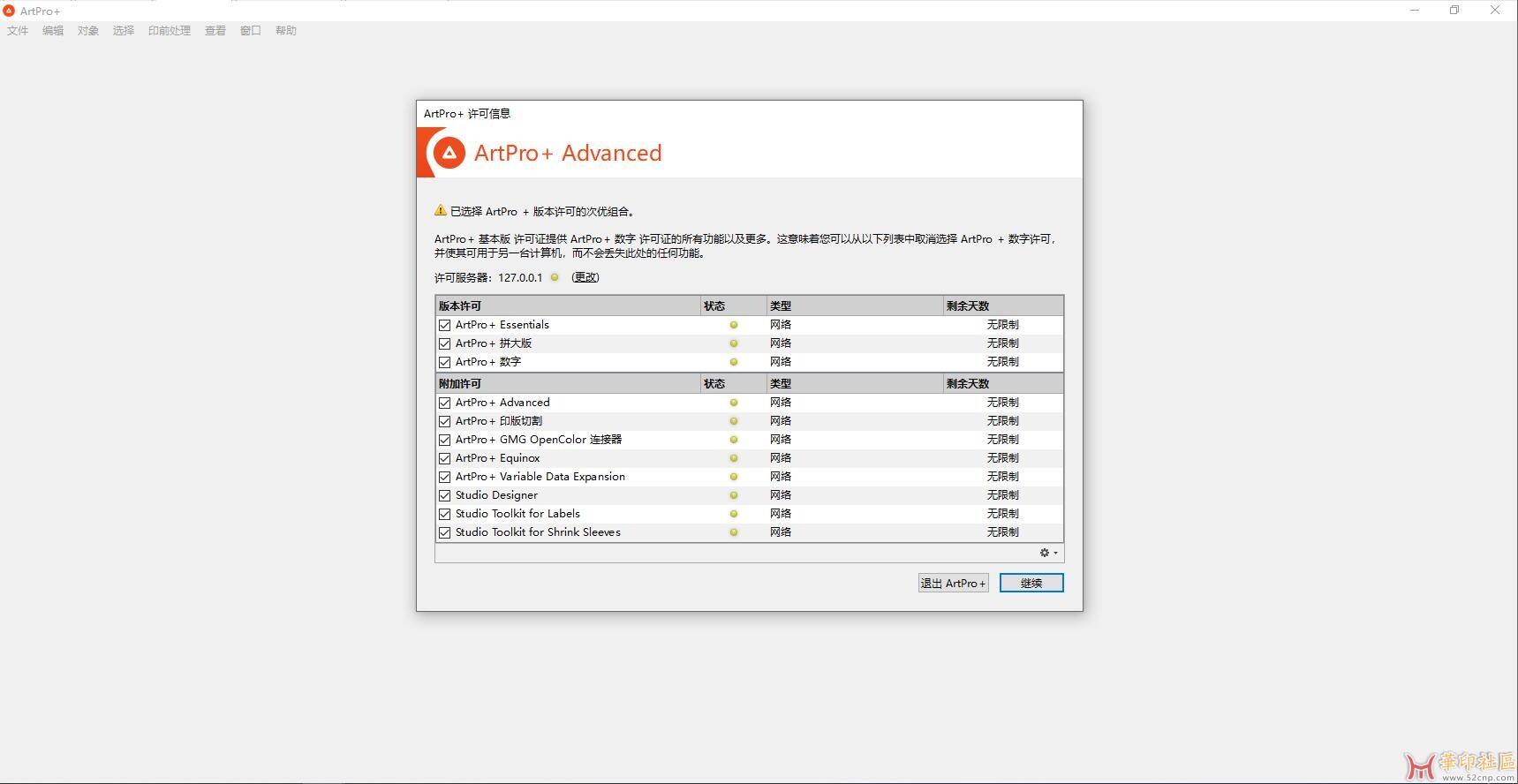Open the 文件 menu

coord(18,30)
